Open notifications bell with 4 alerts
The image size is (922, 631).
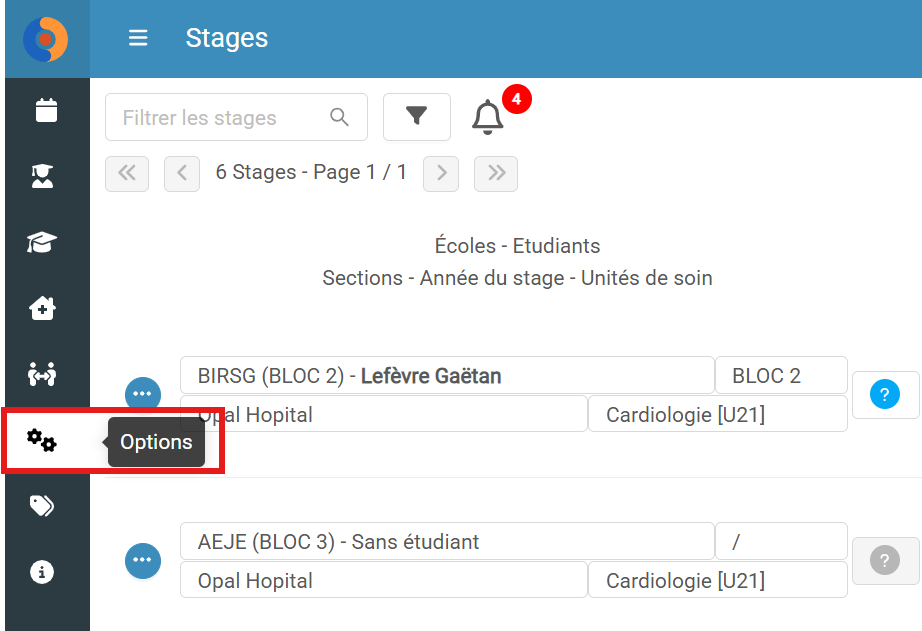click(x=488, y=116)
